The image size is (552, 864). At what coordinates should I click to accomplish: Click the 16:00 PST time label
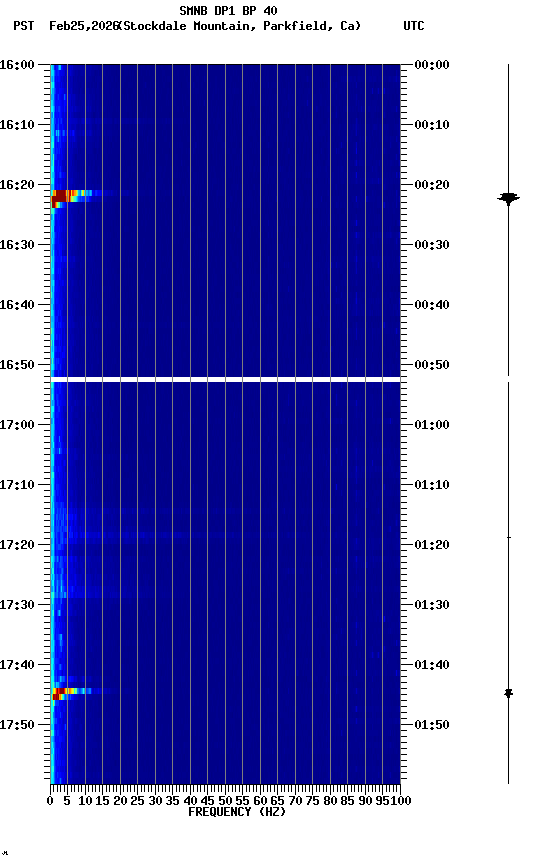coord(17,65)
